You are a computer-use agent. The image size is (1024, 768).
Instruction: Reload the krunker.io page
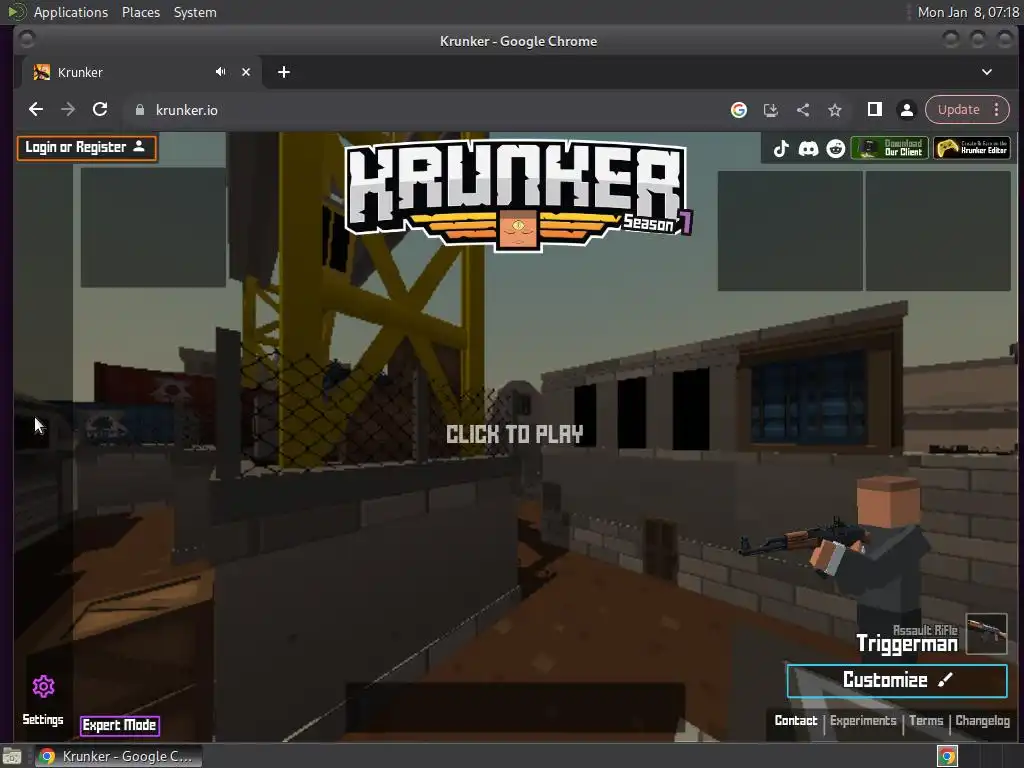(100, 110)
